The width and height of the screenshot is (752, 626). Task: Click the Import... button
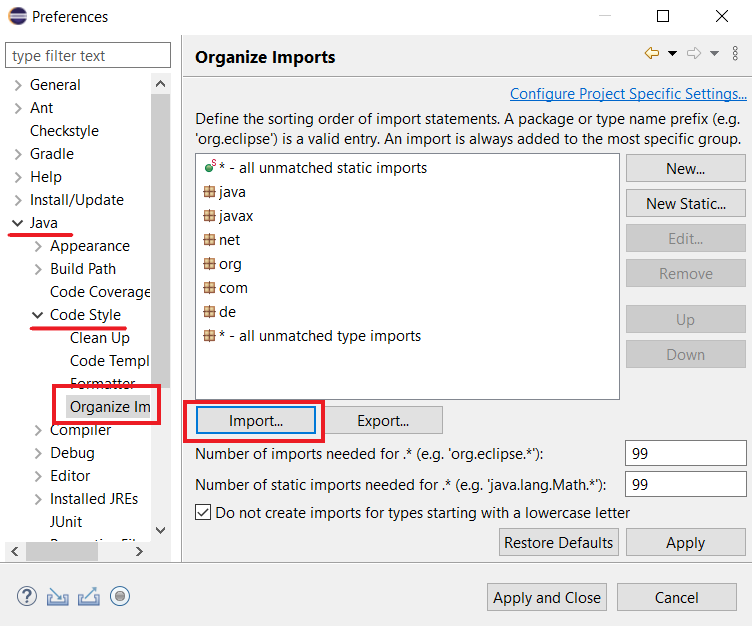256,420
